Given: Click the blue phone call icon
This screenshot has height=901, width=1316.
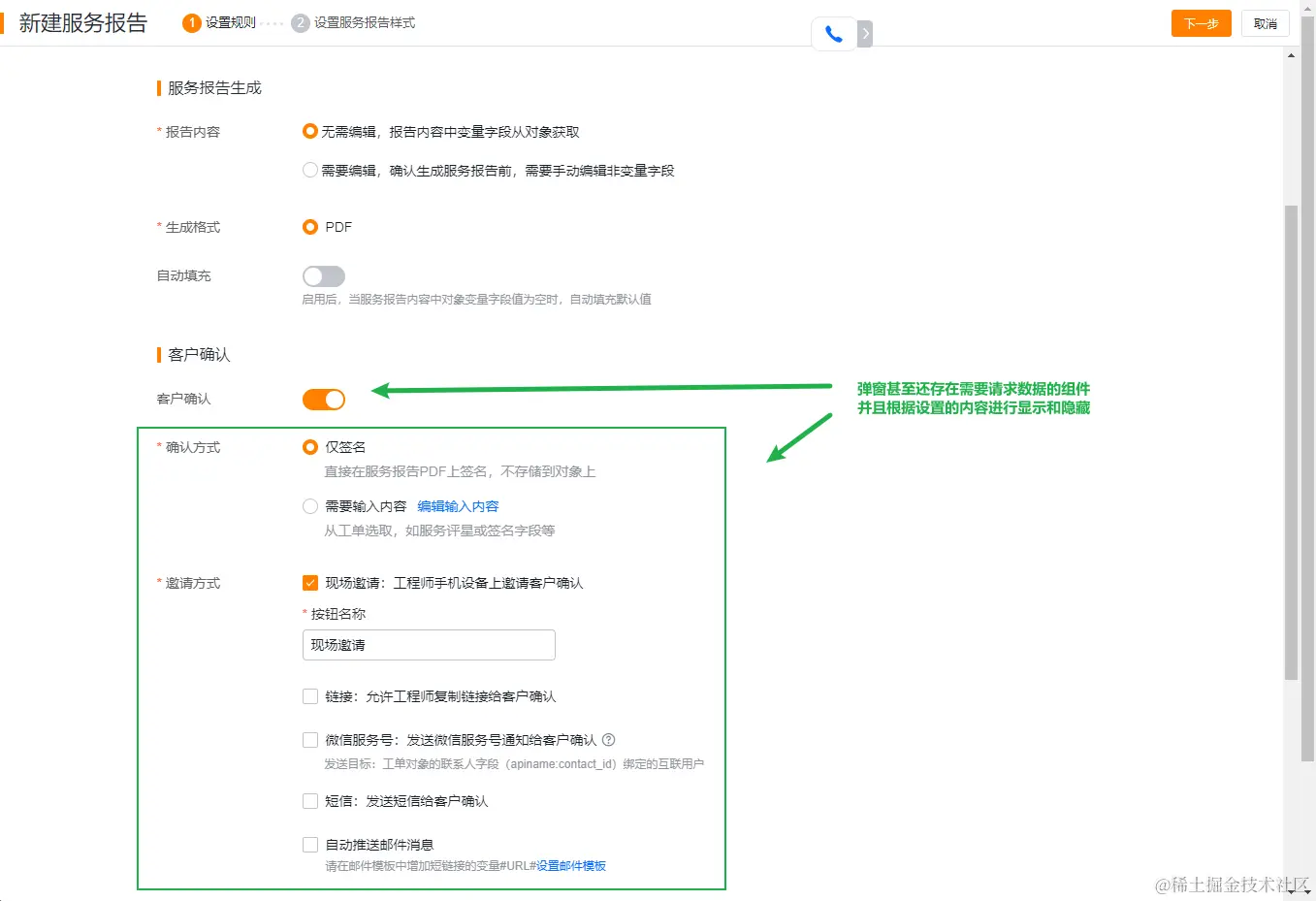Looking at the screenshot, I should [x=833, y=34].
